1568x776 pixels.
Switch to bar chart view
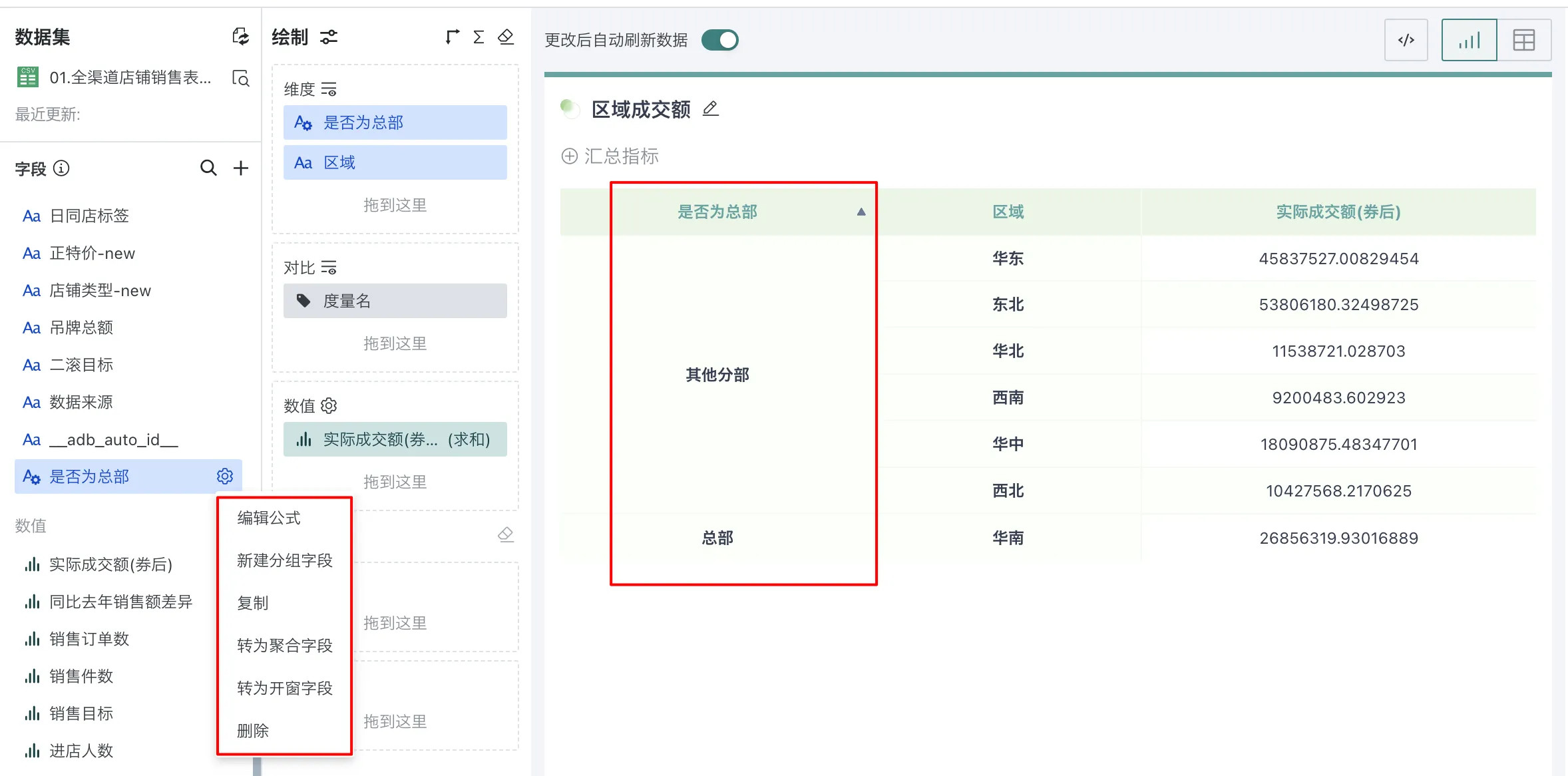tap(1469, 41)
